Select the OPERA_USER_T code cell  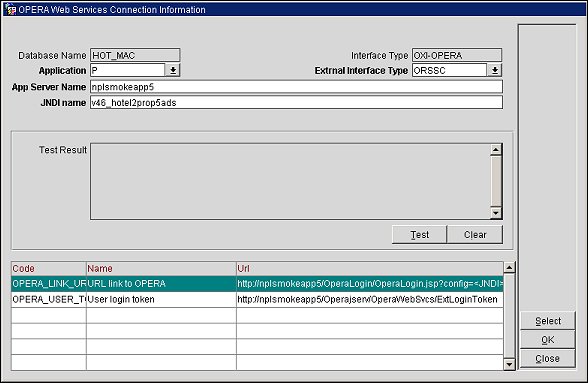pos(49,299)
